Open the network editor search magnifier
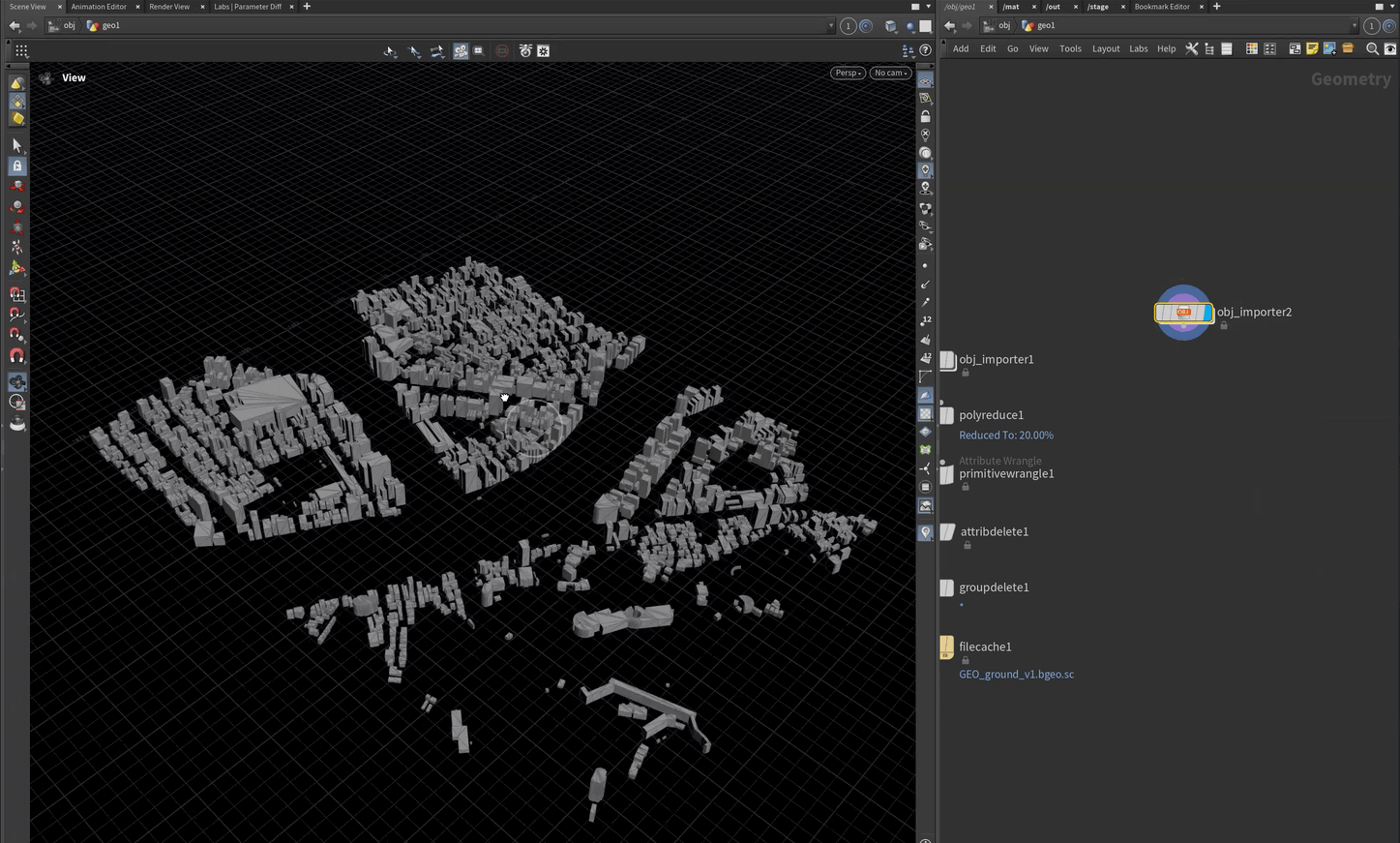1400x843 pixels. pos(1372,48)
